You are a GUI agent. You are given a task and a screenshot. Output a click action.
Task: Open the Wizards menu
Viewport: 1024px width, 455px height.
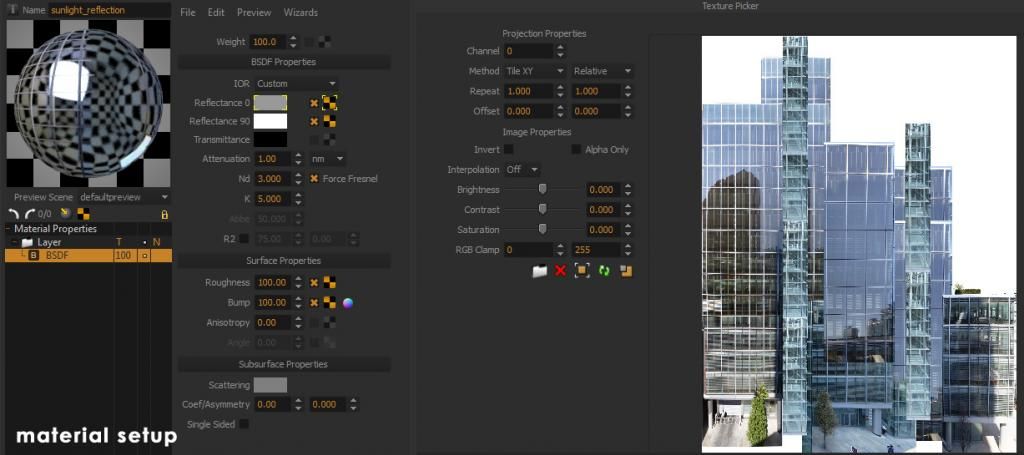tap(300, 13)
